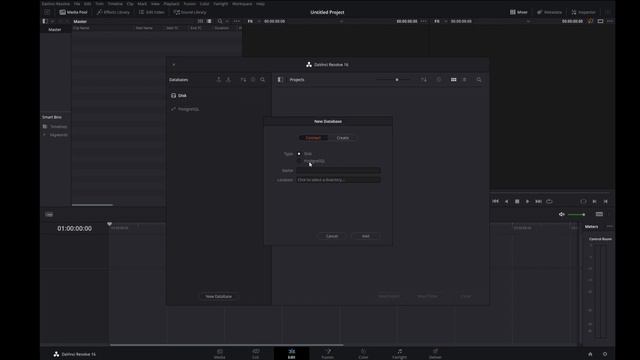Open media pool options menu
Screen dimensions: 640x360
click(237, 21)
